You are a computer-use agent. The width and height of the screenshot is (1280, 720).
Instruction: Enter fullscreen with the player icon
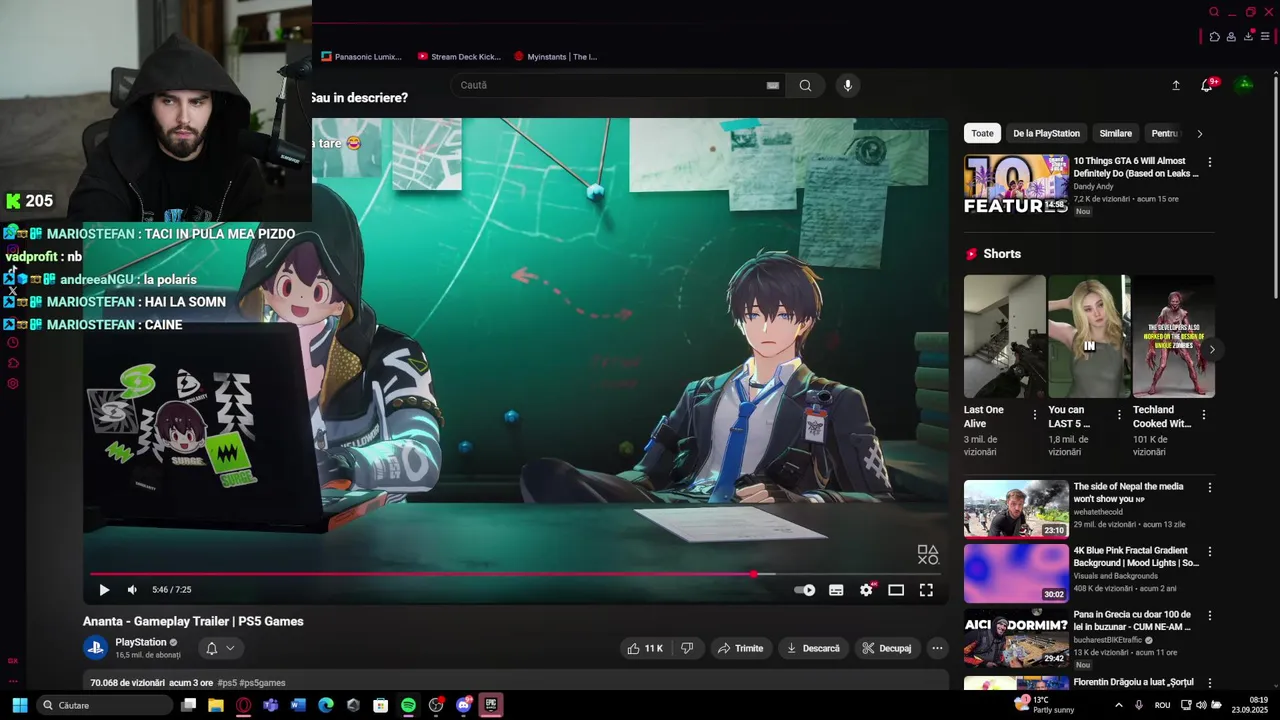coord(926,590)
